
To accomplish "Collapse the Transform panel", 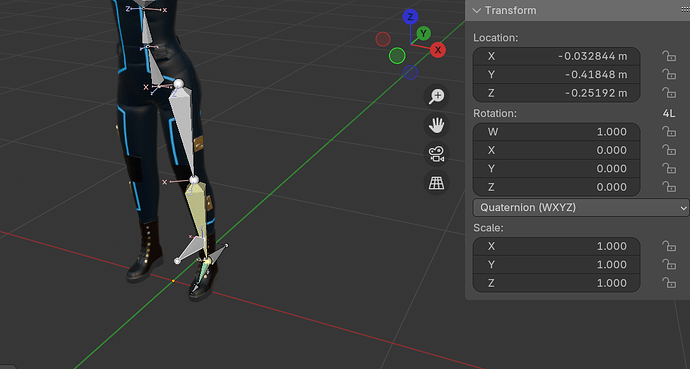I will coord(477,11).
